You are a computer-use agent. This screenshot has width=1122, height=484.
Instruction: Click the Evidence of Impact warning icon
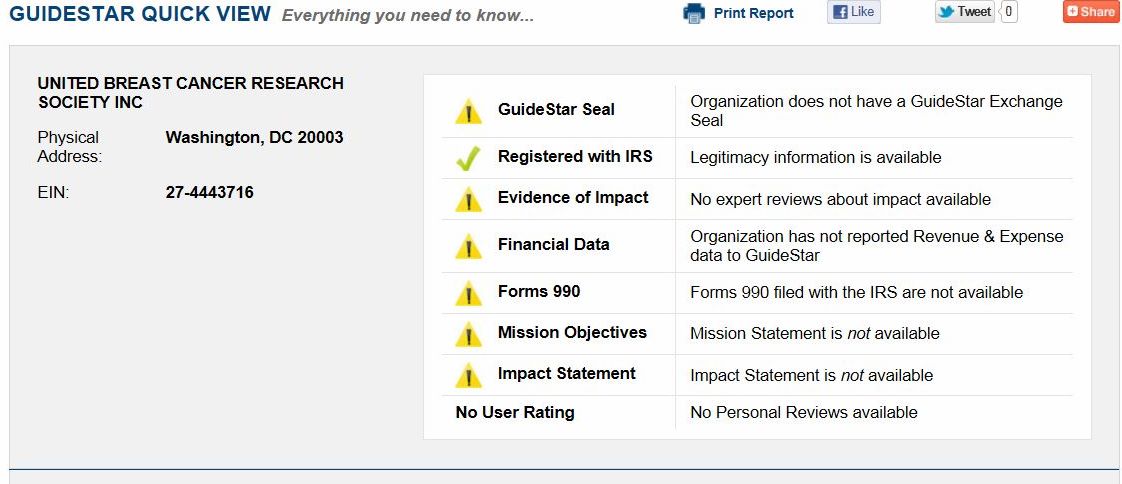point(468,199)
